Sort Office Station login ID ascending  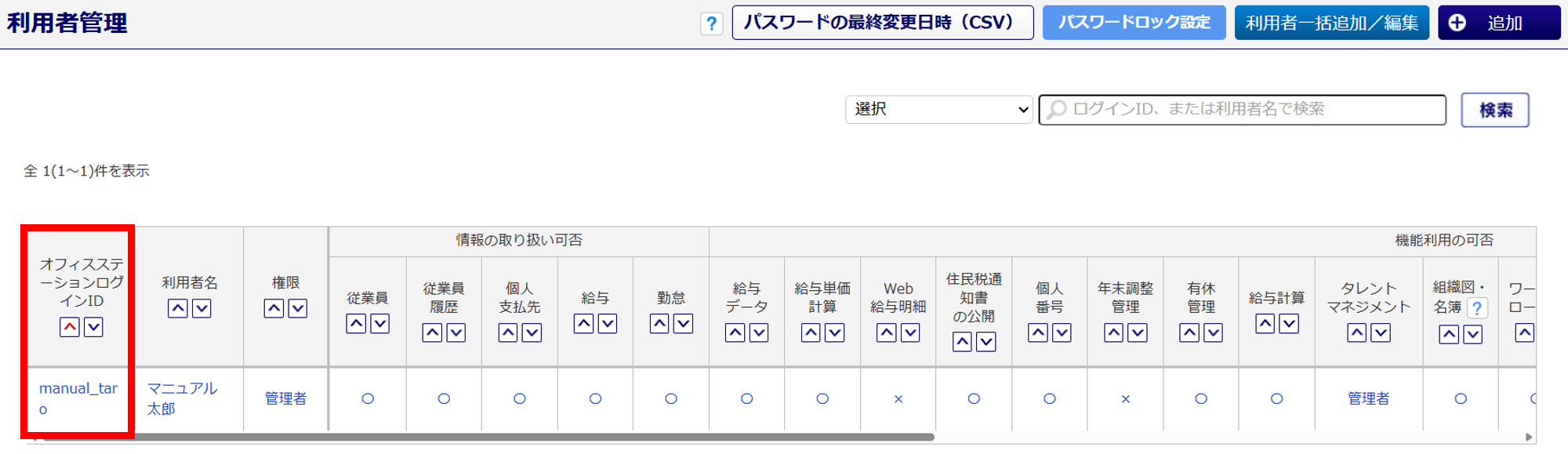click(x=70, y=327)
